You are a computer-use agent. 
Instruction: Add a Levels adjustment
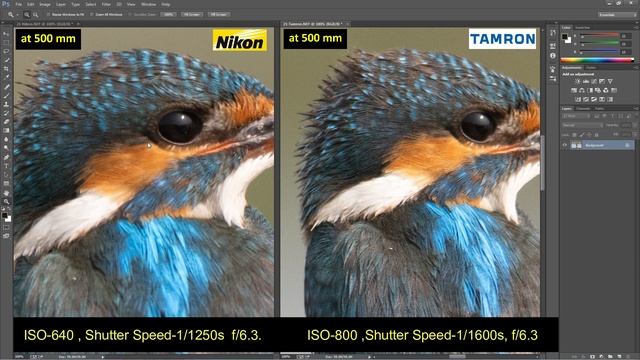click(586, 82)
